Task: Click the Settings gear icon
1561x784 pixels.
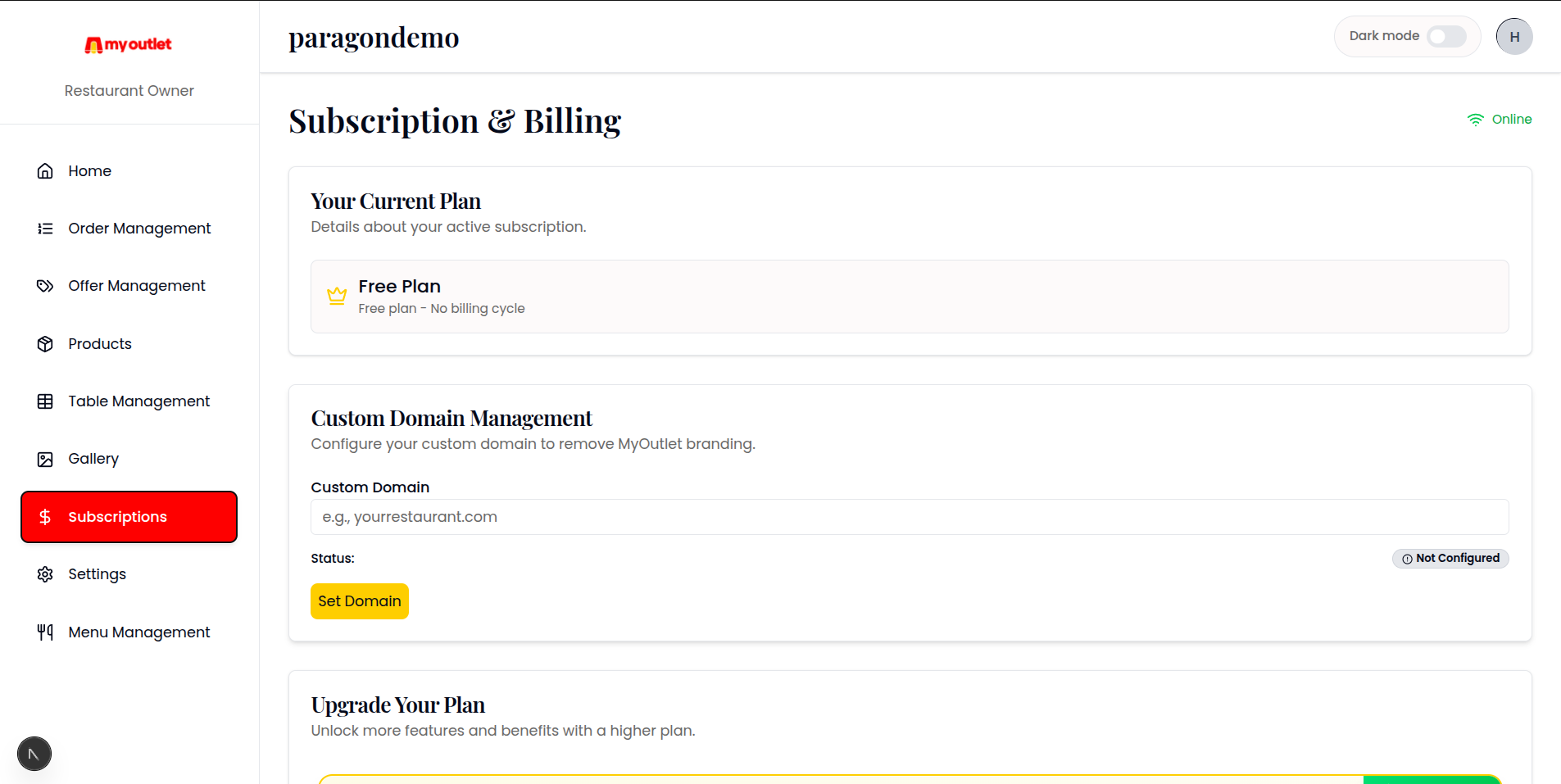Action: (45, 574)
